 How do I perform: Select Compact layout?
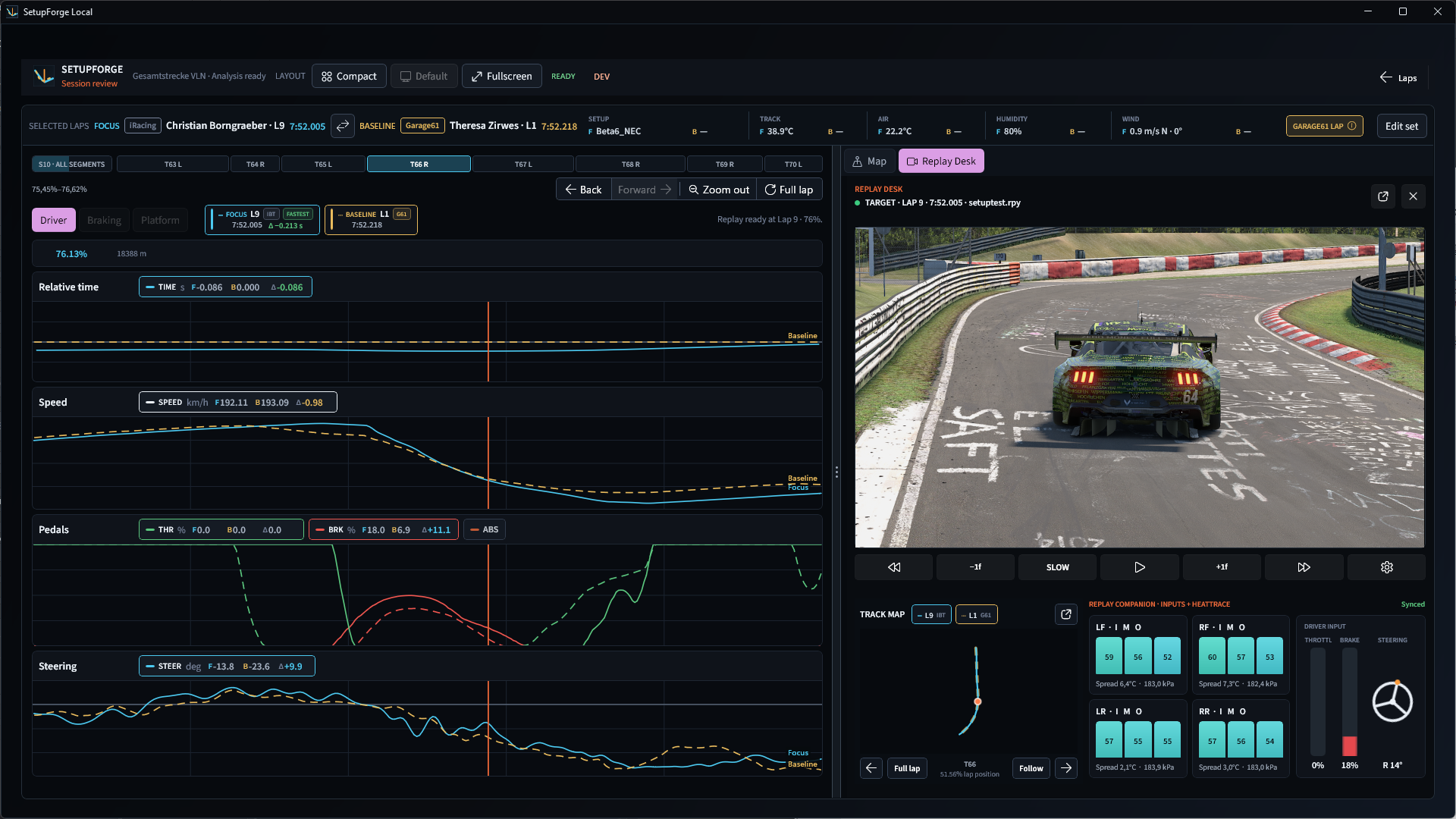click(x=349, y=76)
